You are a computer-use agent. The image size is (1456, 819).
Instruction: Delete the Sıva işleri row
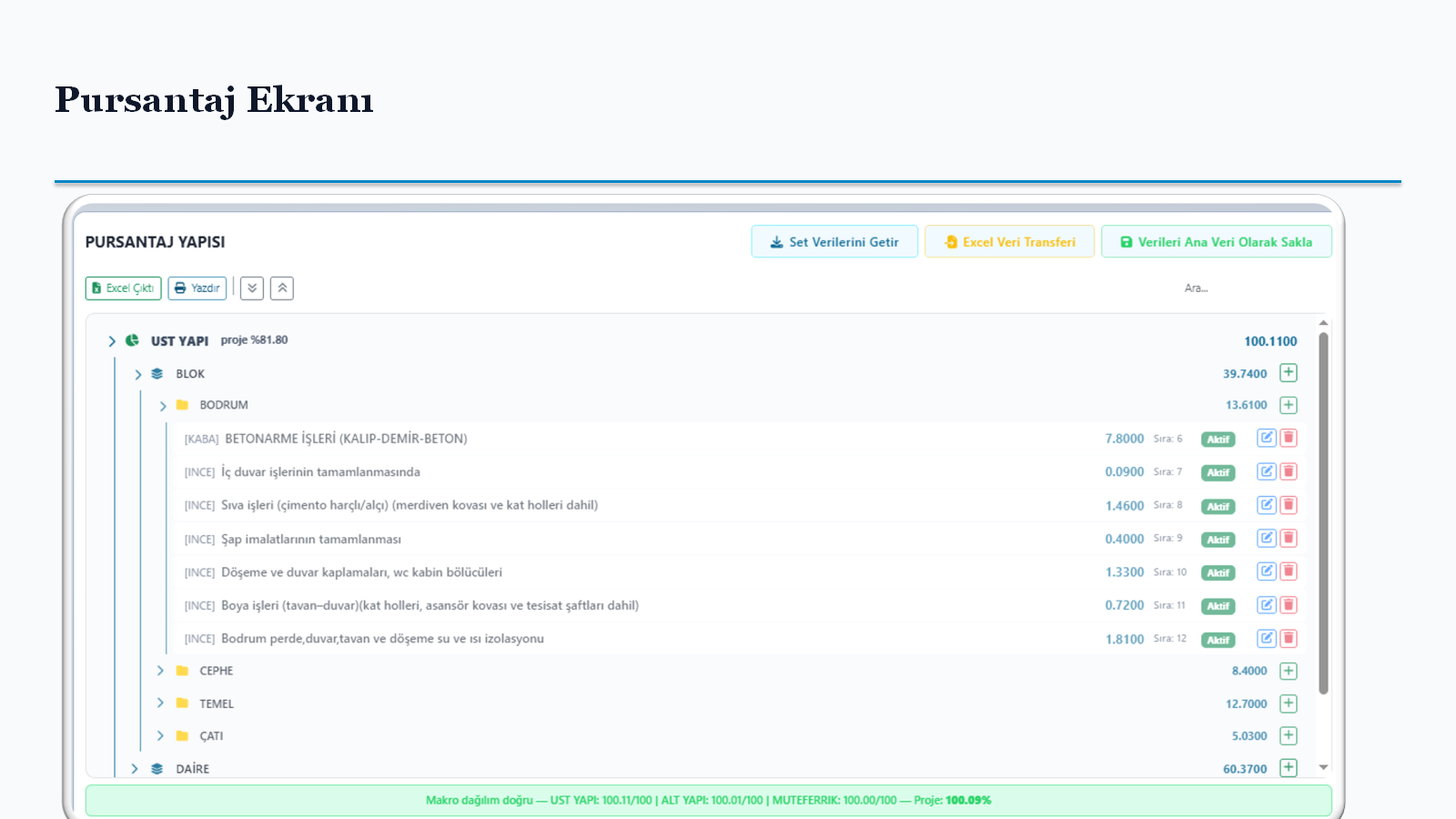click(1289, 505)
